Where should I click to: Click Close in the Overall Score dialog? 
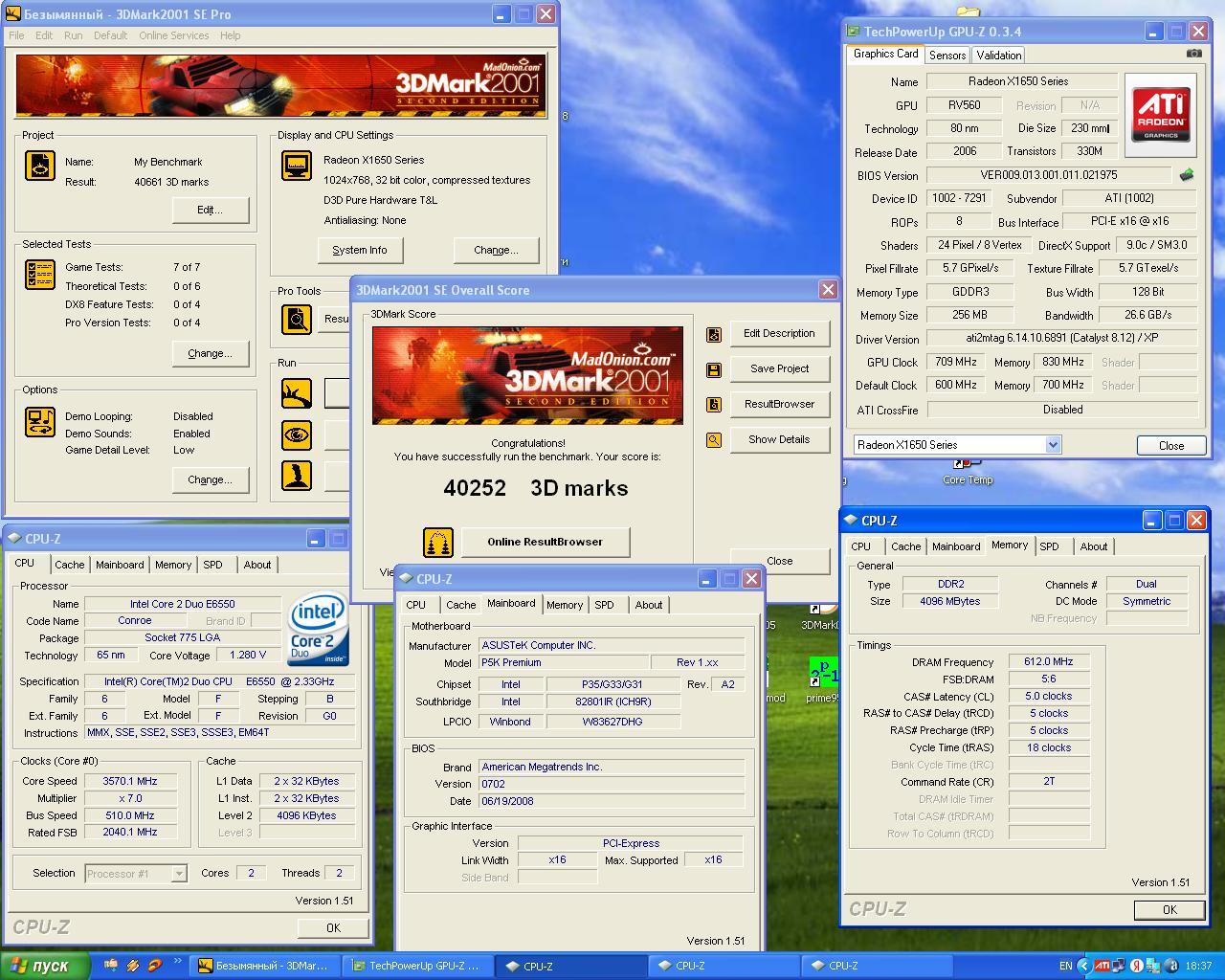[x=779, y=561]
